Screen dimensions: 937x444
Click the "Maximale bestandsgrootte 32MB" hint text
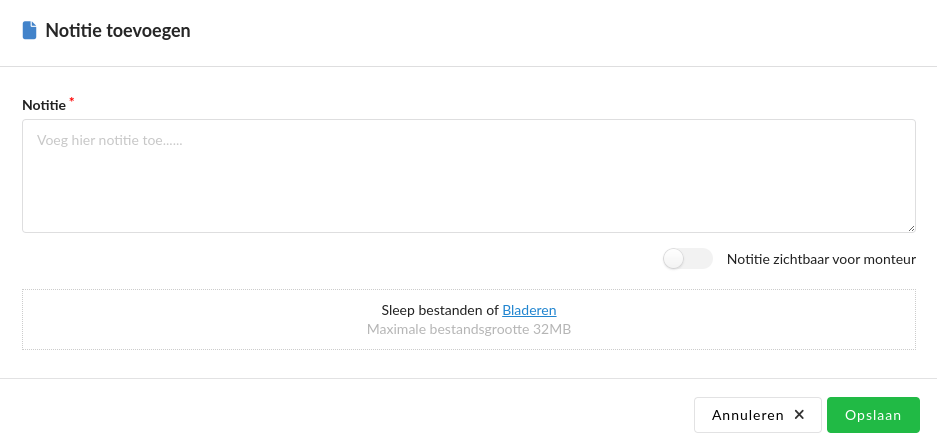(x=468, y=329)
